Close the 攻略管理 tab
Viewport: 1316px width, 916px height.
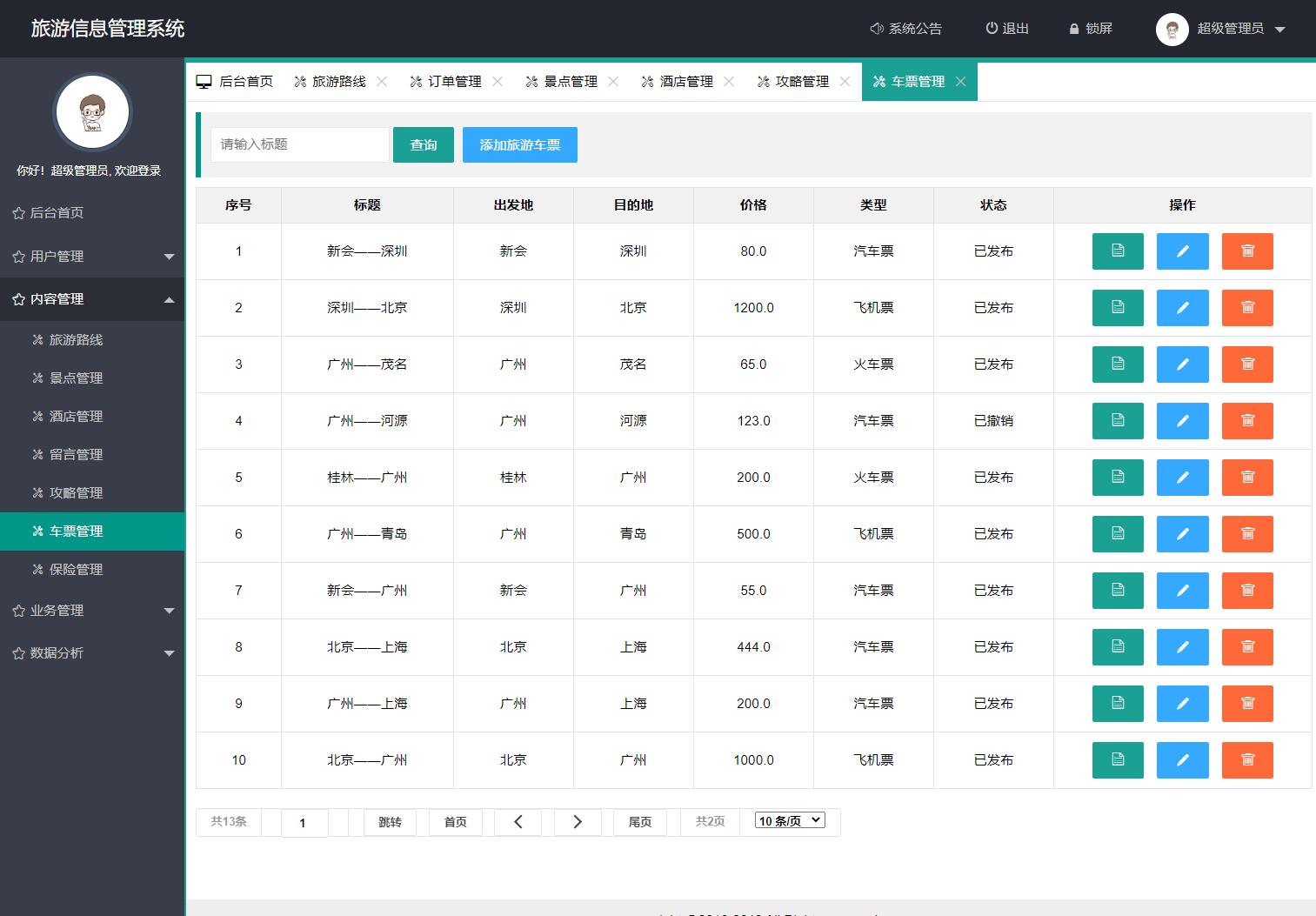pyautogui.click(x=846, y=81)
